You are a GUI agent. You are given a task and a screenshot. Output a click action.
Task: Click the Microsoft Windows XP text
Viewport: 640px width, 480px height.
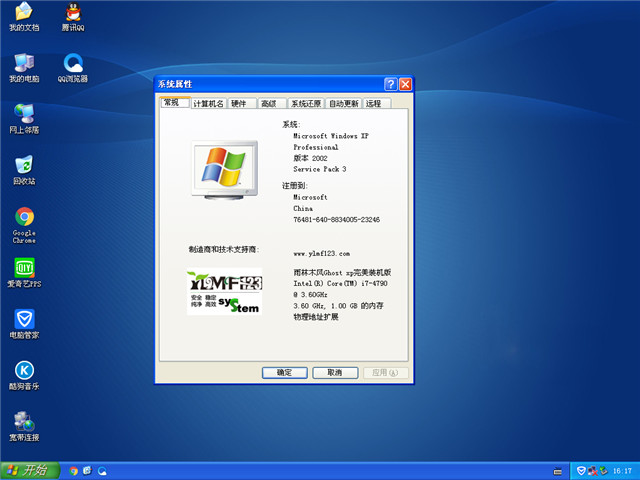(x=331, y=136)
